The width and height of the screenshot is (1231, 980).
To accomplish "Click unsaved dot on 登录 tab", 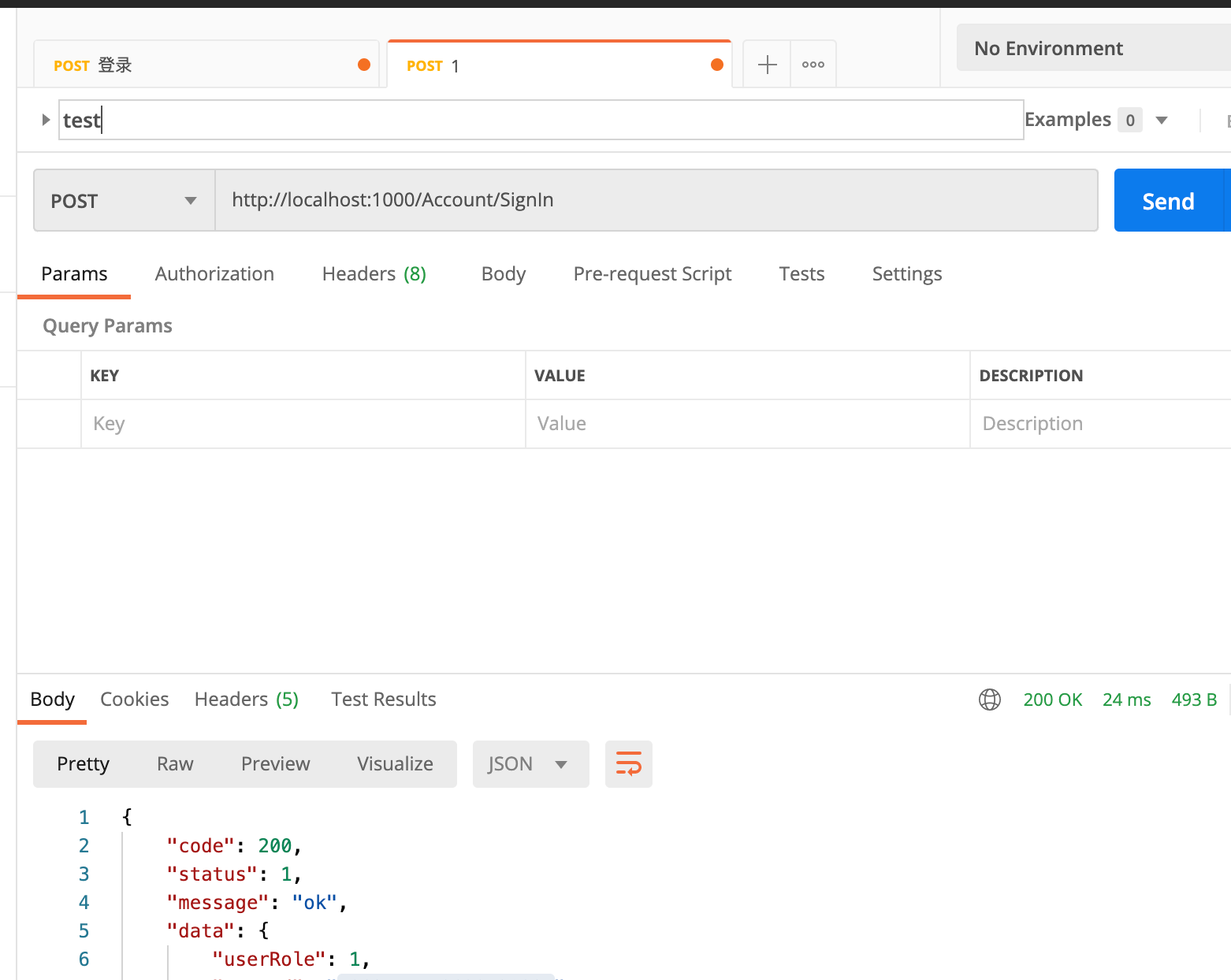I will [364, 65].
